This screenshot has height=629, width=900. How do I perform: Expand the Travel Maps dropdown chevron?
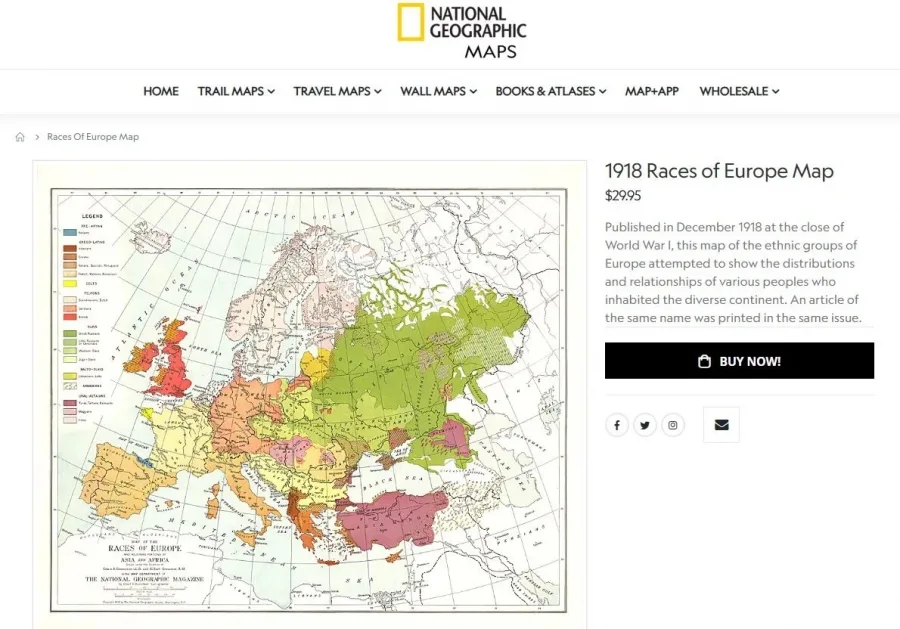(x=378, y=91)
